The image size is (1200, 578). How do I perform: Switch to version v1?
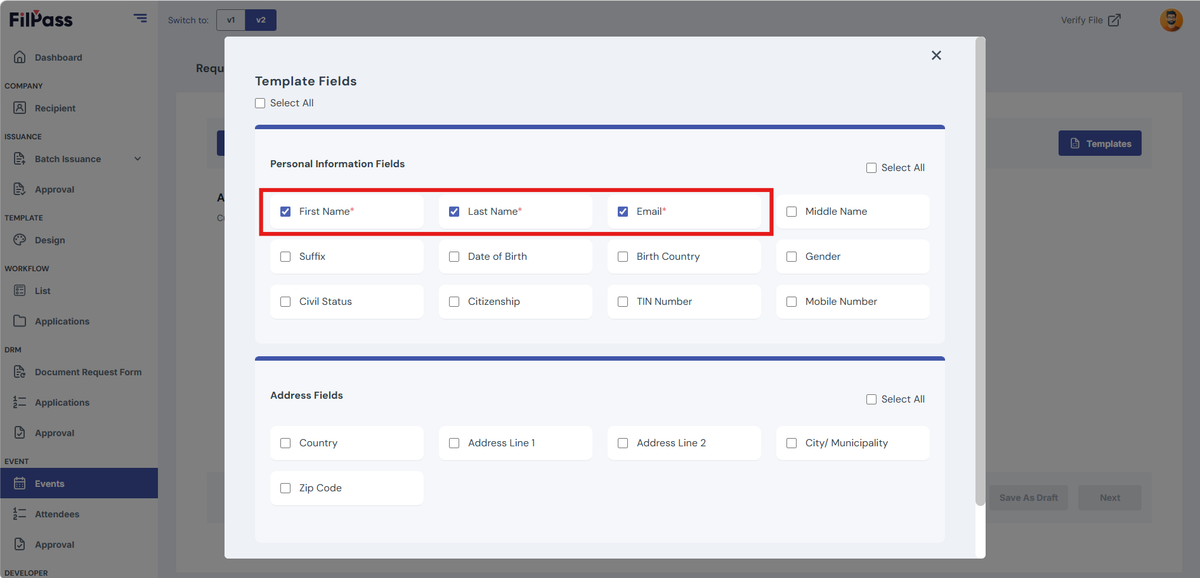point(231,20)
